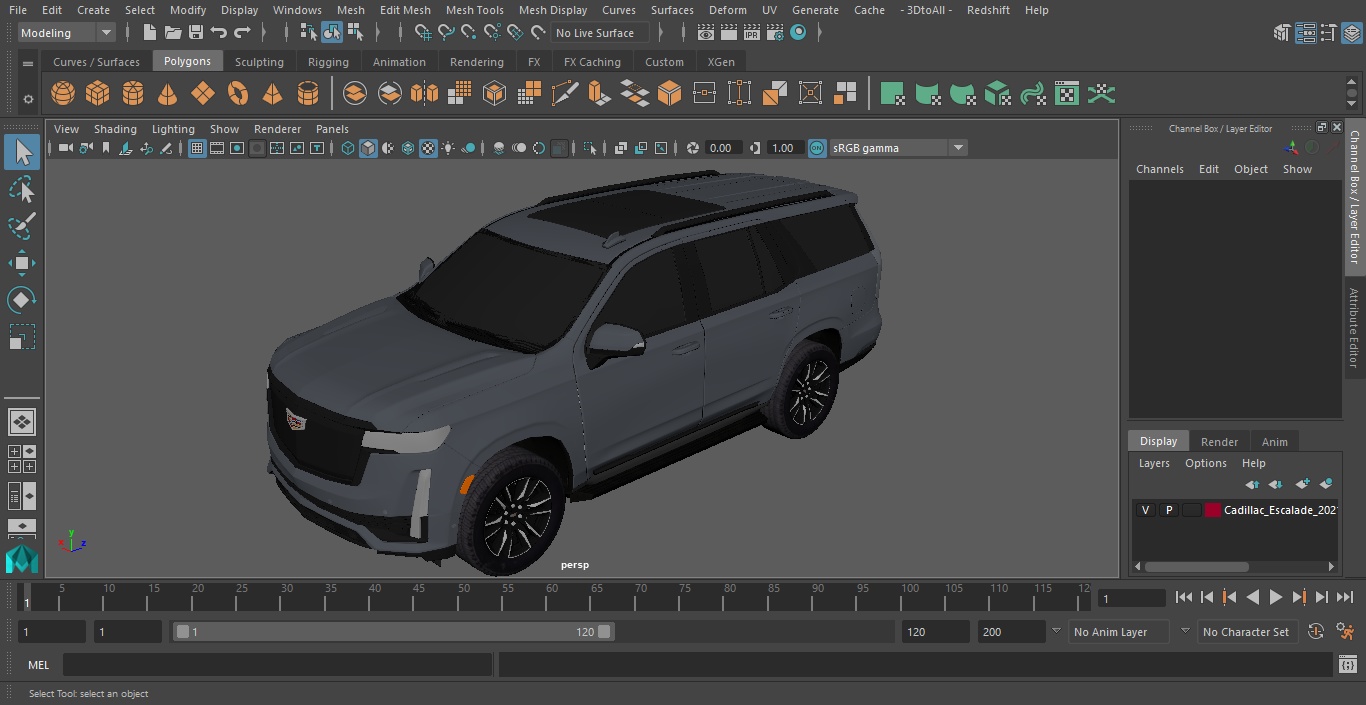Open the UV Editor checker window icon
Screen dimensions: 1366x705
click(x=1067, y=94)
